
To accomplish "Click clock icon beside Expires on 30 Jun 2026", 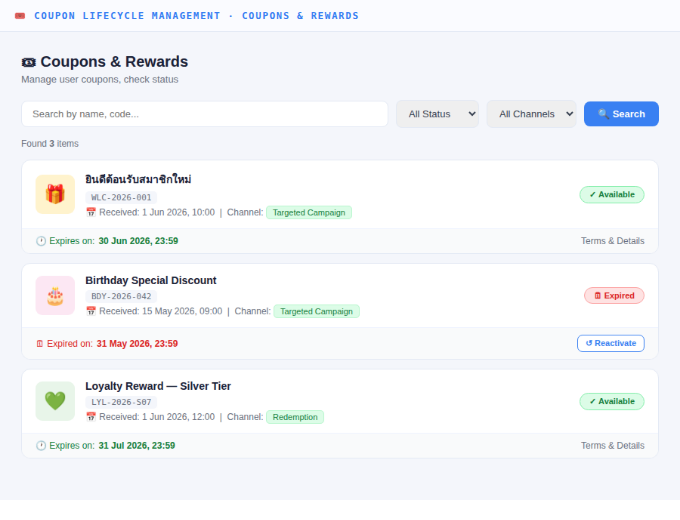I will [41, 241].
